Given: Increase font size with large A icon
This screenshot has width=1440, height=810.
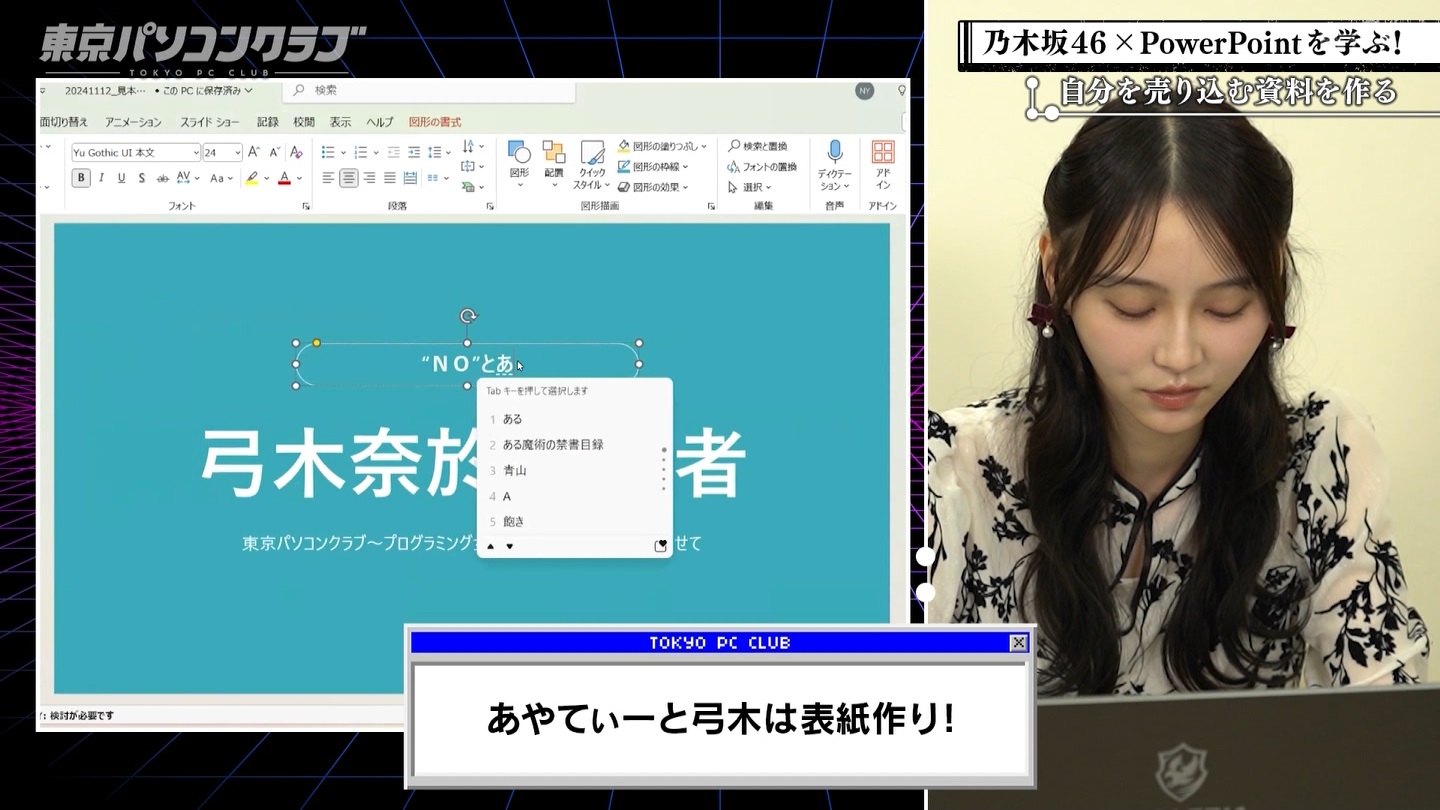Looking at the screenshot, I should tap(254, 152).
